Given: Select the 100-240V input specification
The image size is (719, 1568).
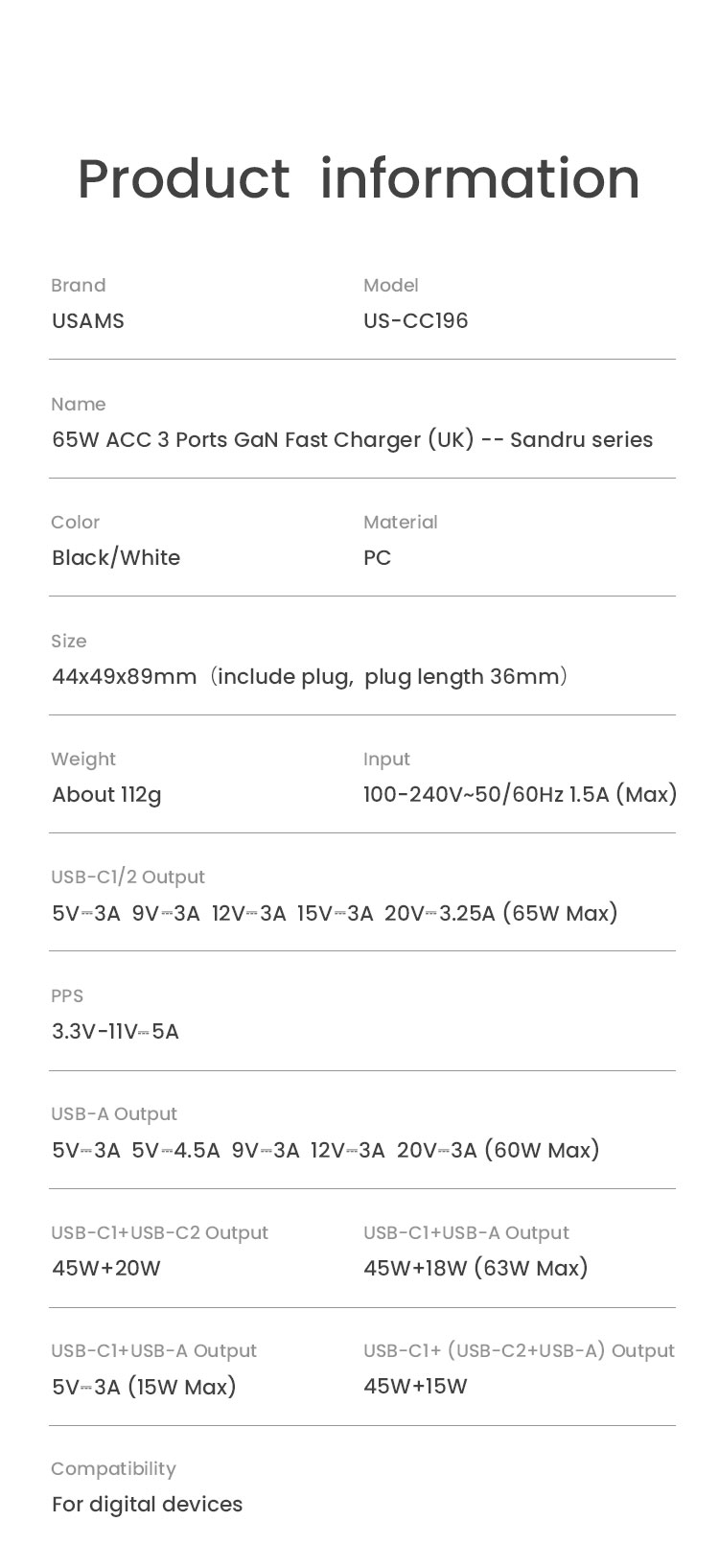Looking at the screenshot, I should pyautogui.click(x=521, y=795).
